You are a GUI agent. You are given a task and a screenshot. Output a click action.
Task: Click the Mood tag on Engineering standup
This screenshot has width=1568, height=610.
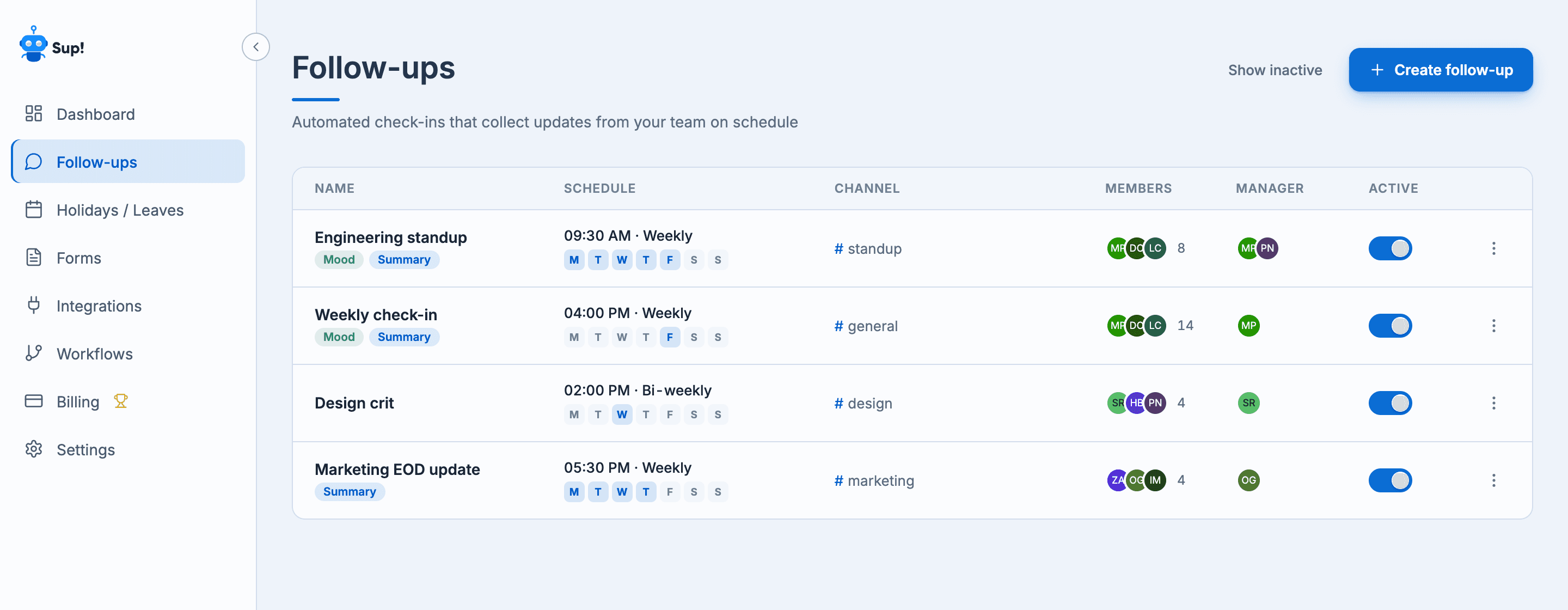(339, 259)
